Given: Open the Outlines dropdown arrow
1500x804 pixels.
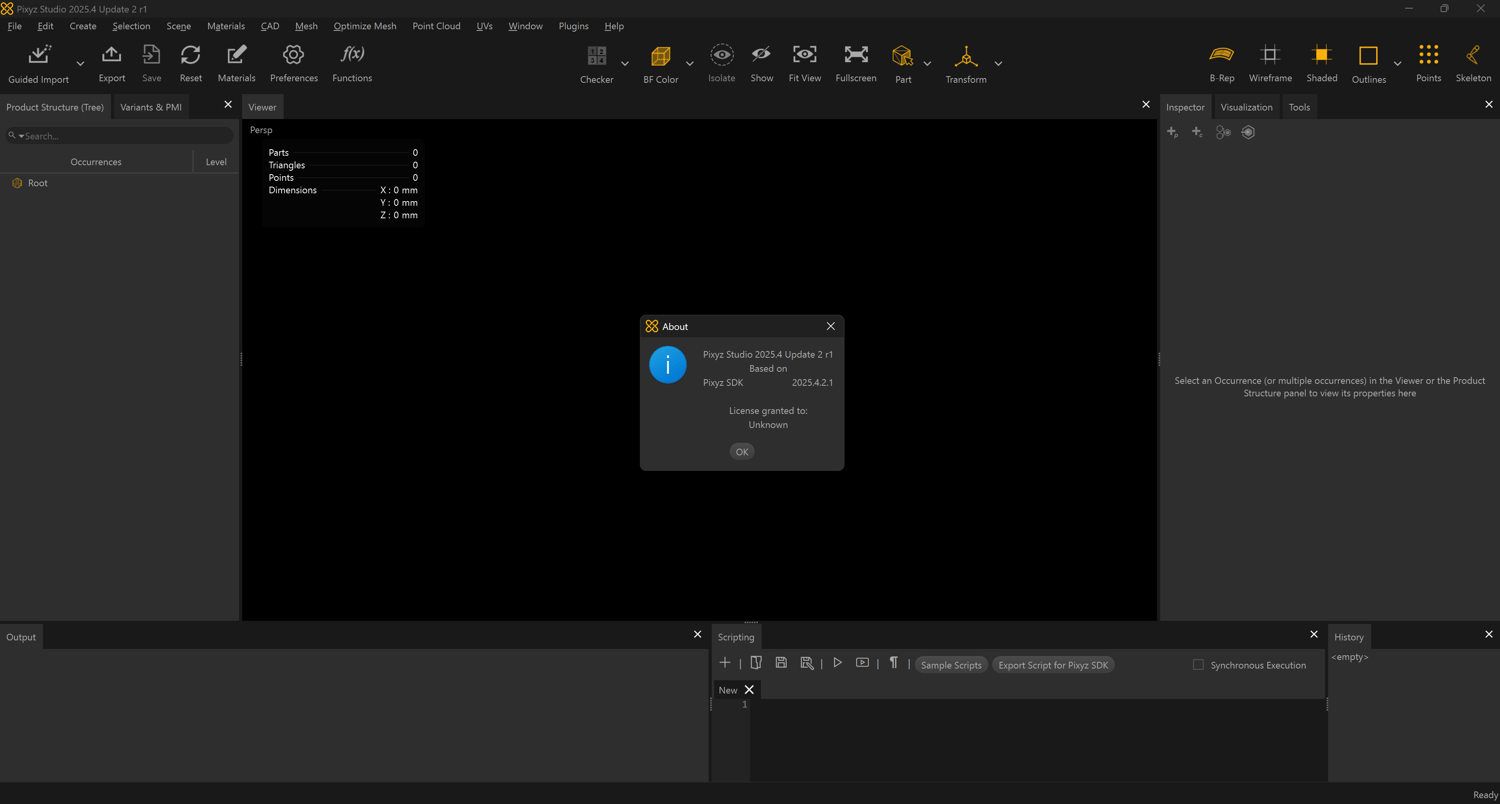Looking at the screenshot, I should pos(1397,64).
